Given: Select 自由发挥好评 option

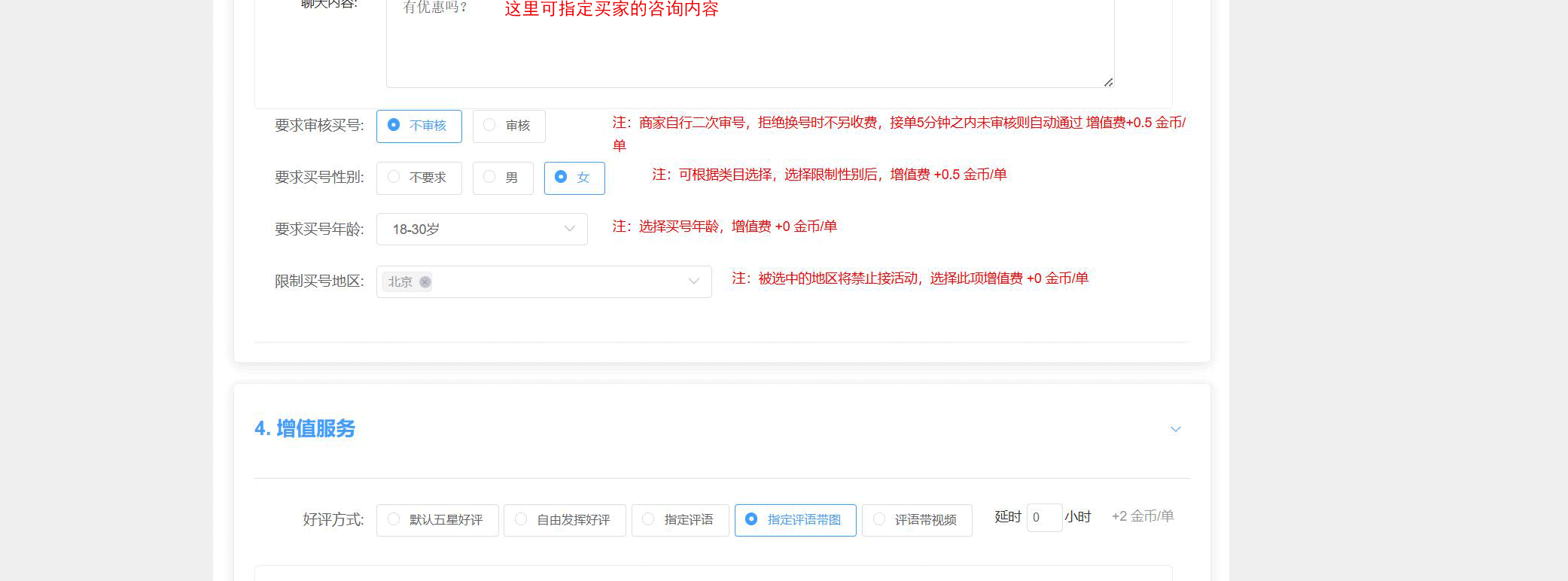Looking at the screenshot, I should pyautogui.click(x=564, y=520).
